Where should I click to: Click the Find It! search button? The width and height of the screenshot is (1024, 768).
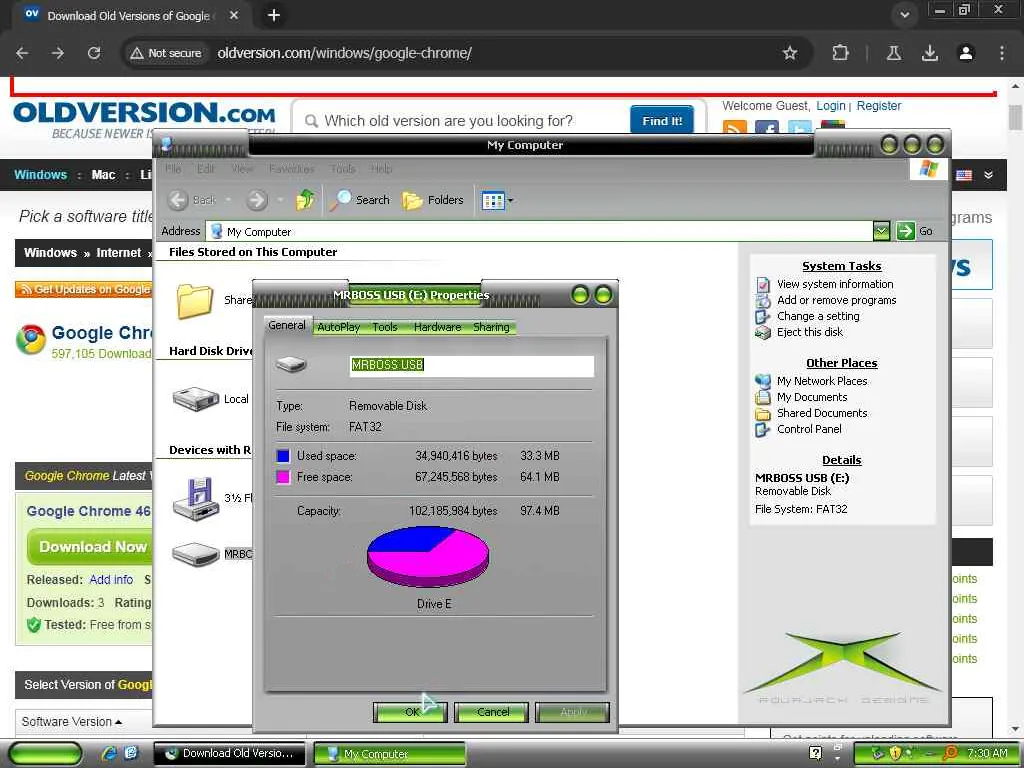[x=662, y=121]
